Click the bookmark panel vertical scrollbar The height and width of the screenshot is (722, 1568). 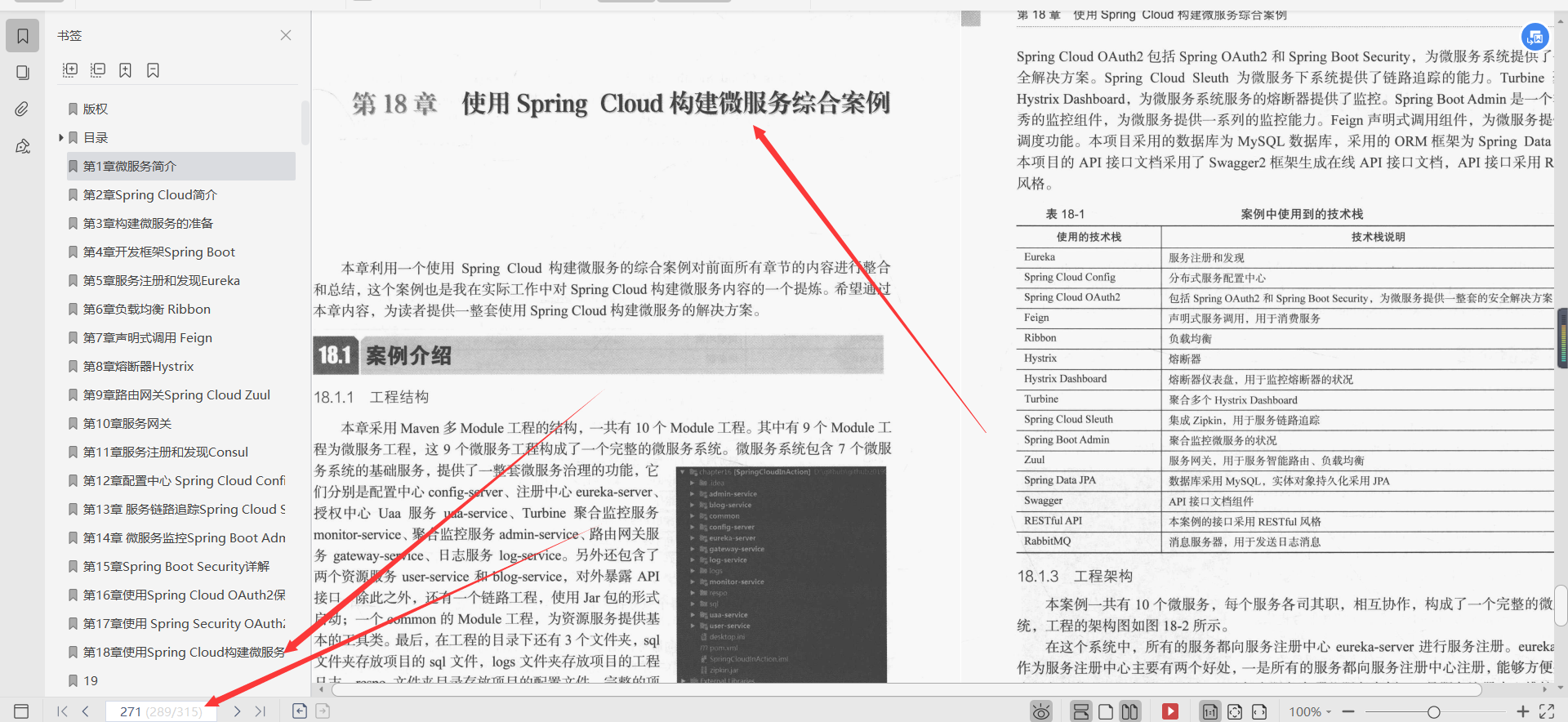click(x=305, y=123)
